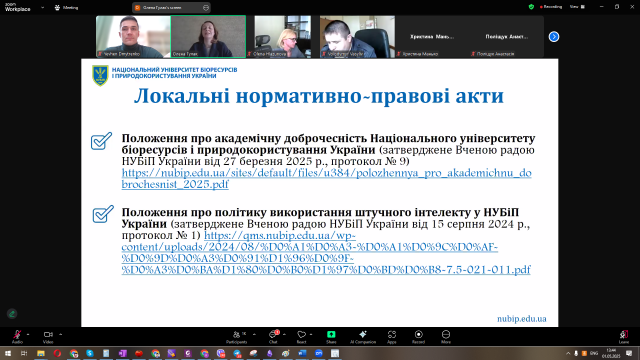Expand the Chat options arrow

pyautogui.click(x=284, y=335)
